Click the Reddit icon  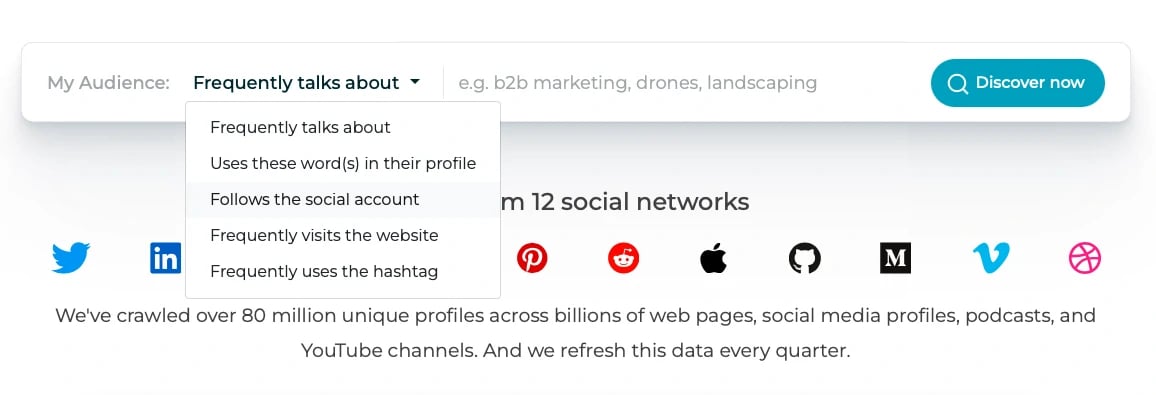(x=624, y=259)
